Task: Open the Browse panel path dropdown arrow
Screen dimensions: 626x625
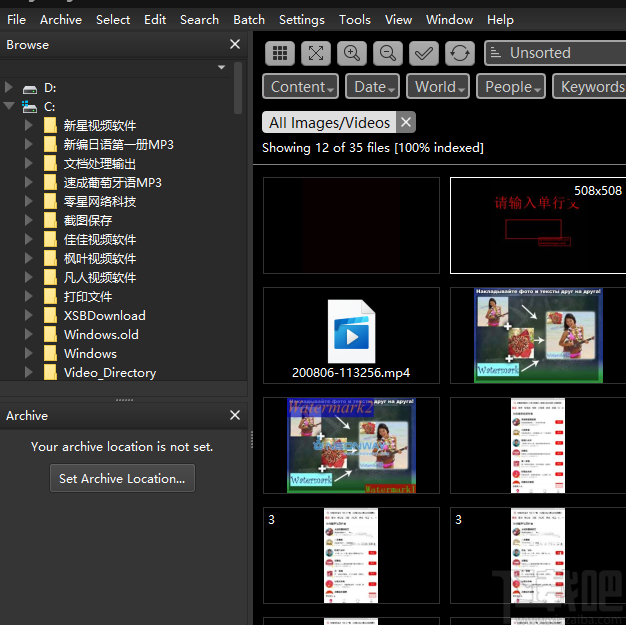Action: (x=221, y=67)
